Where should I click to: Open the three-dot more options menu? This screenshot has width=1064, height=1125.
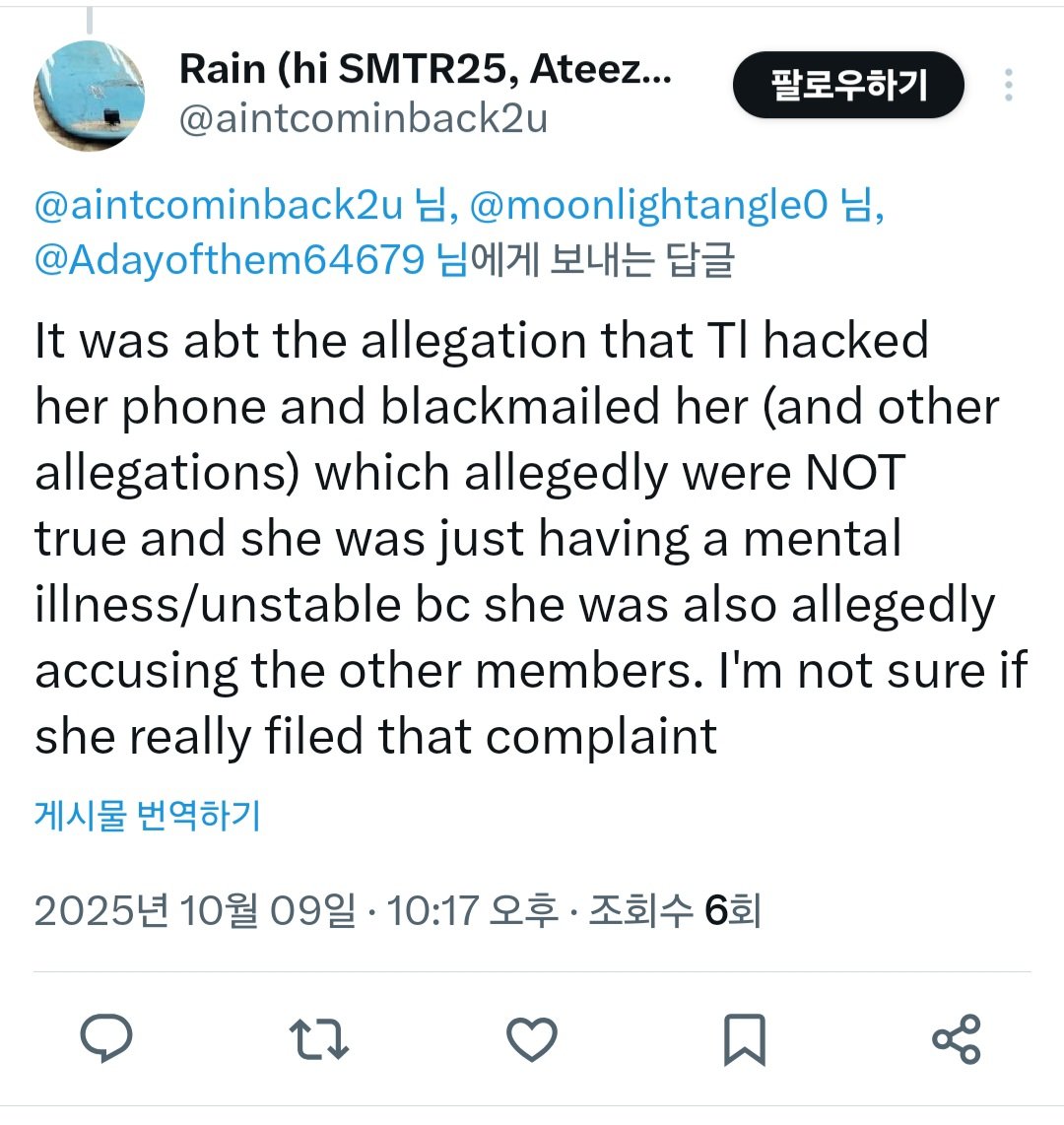(x=1009, y=85)
